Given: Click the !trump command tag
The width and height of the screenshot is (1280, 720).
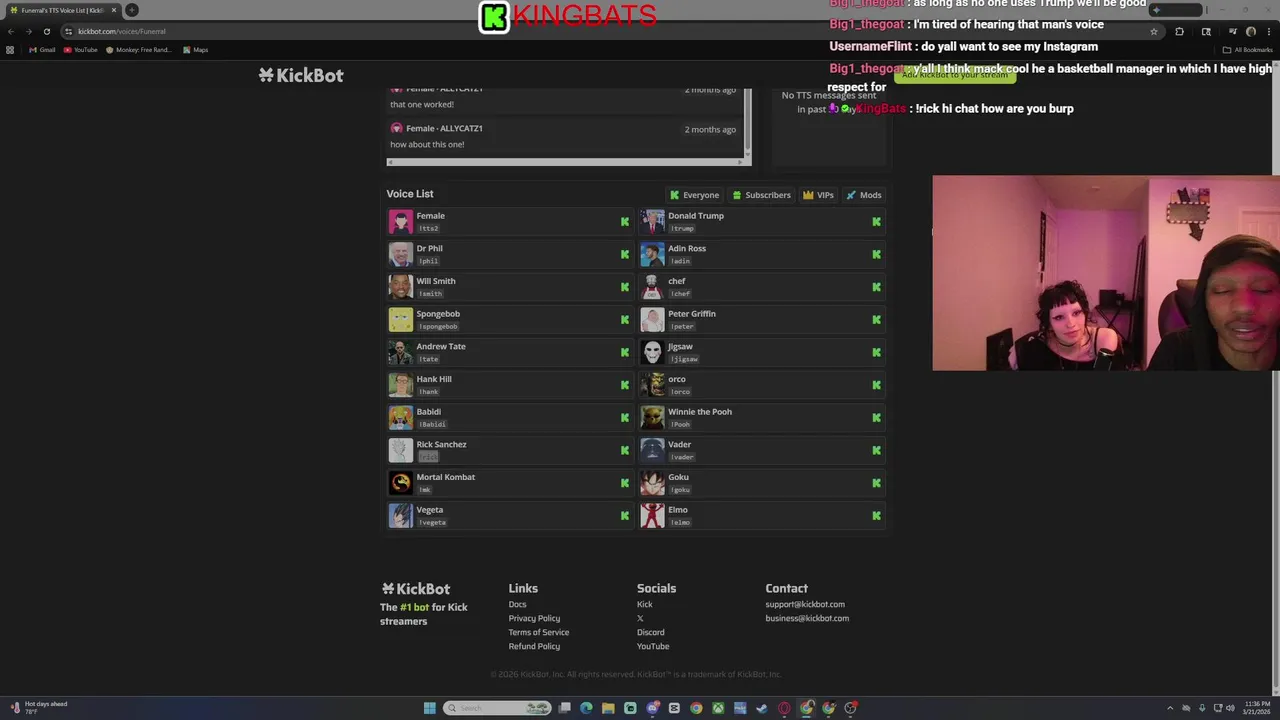Looking at the screenshot, I should click(x=683, y=228).
